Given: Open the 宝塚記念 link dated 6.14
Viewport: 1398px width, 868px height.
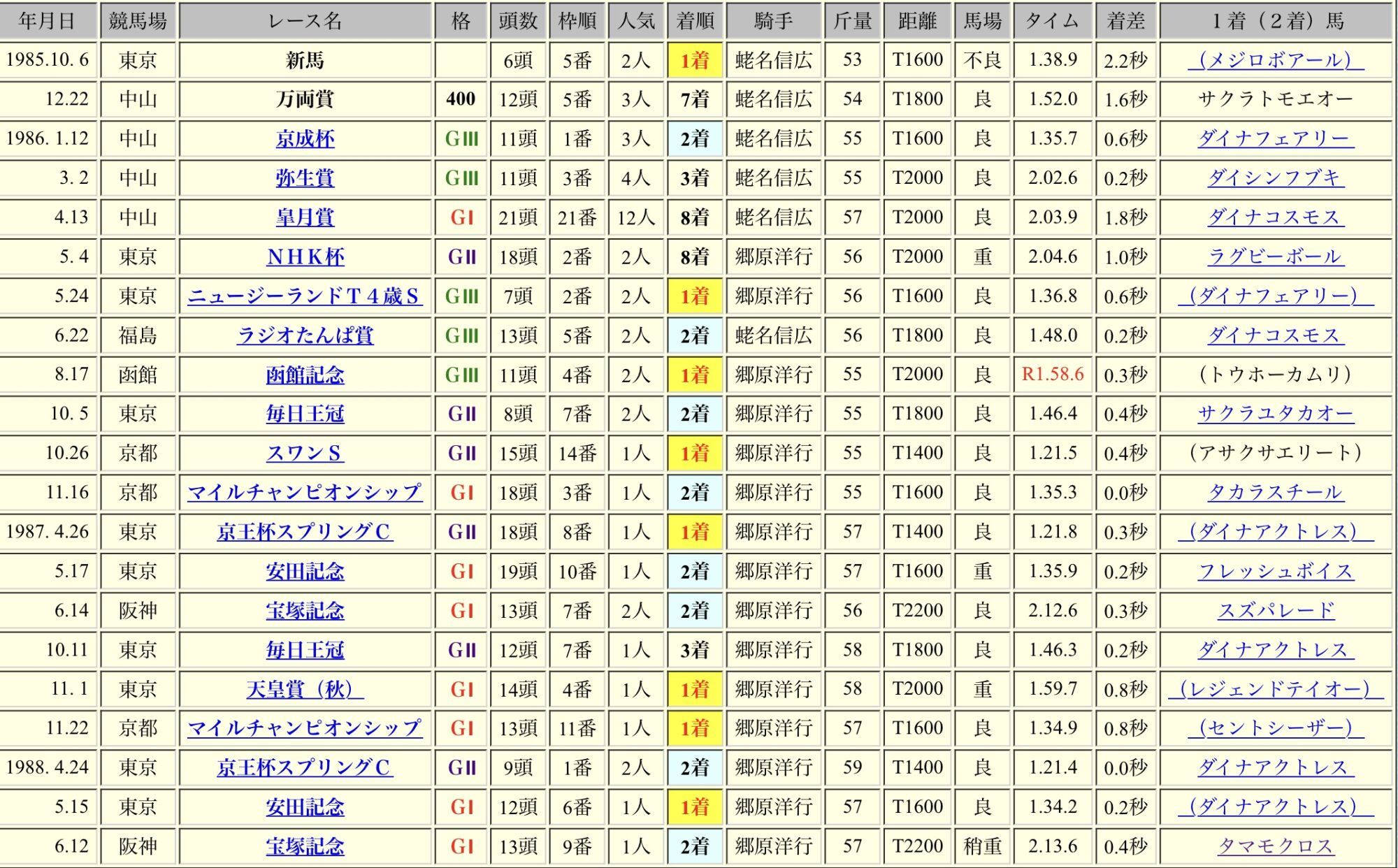Looking at the screenshot, I should point(305,611).
